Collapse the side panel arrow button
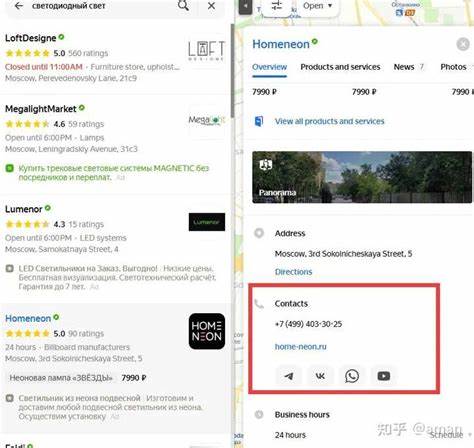Viewport: 474px width, 448px height. pyautogui.click(x=246, y=6)
